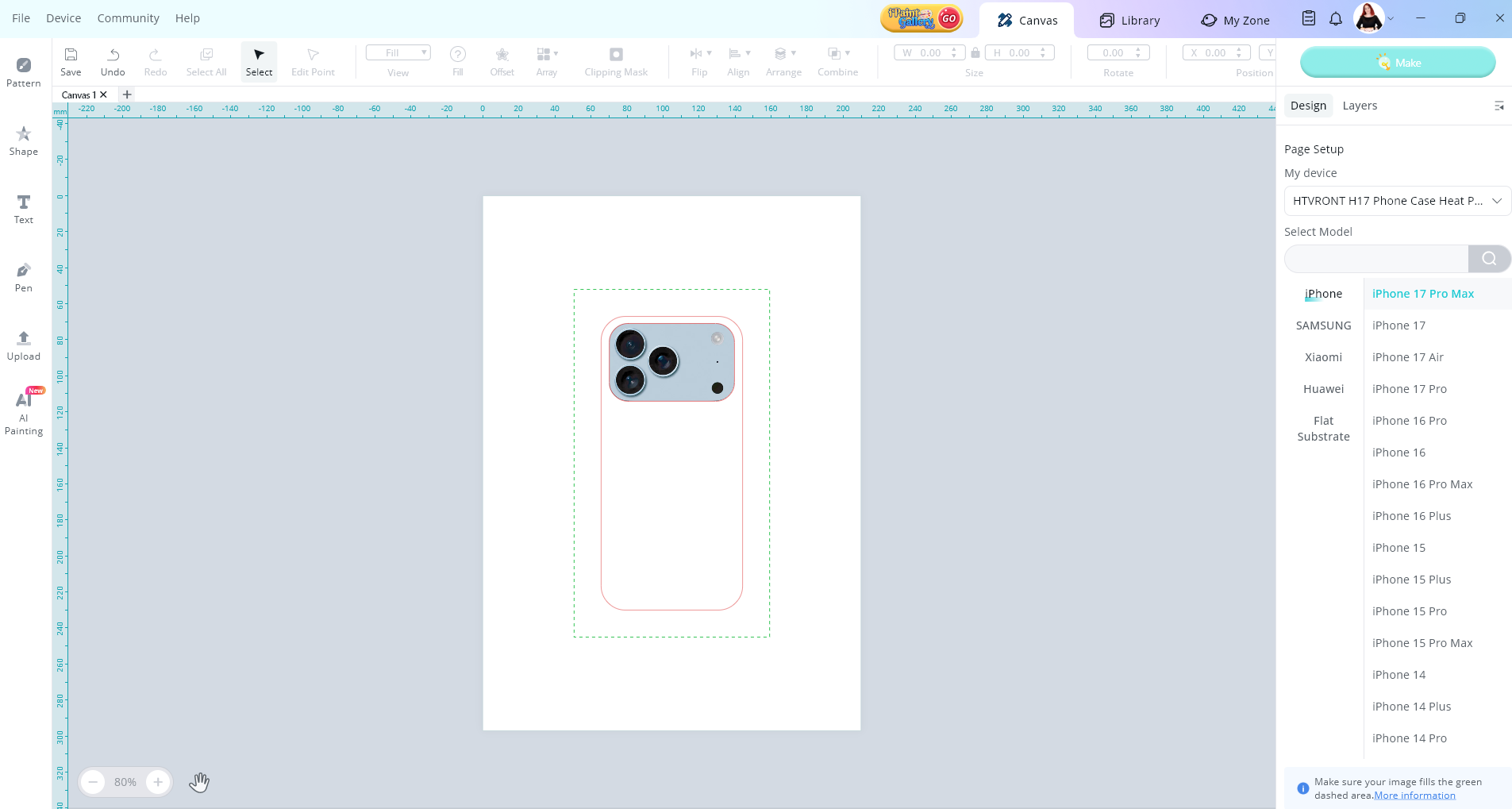Launch the AI Painting tool

(x=24, y=413)
